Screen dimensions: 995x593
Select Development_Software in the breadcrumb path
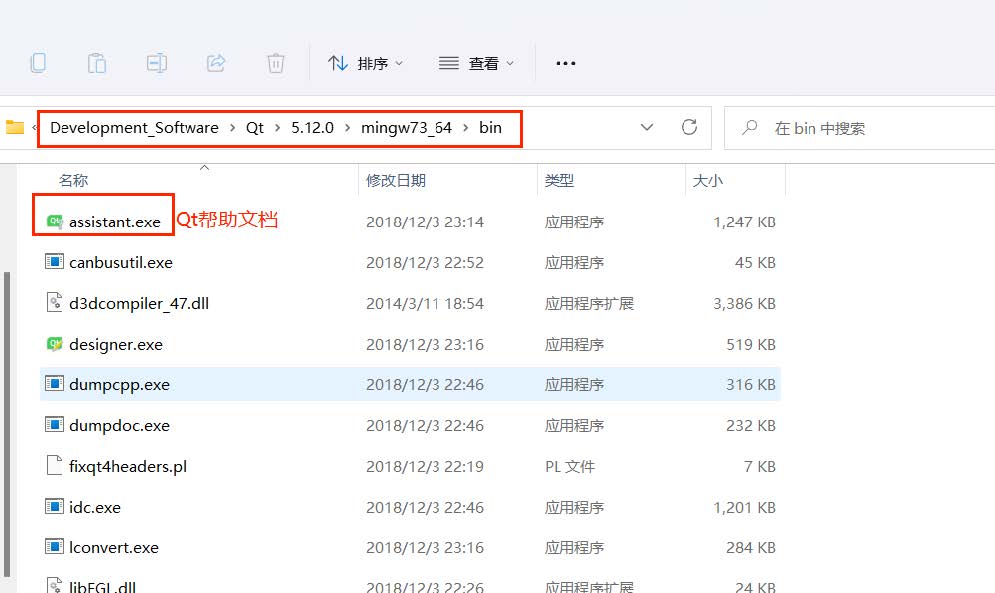tap(134, 128)
